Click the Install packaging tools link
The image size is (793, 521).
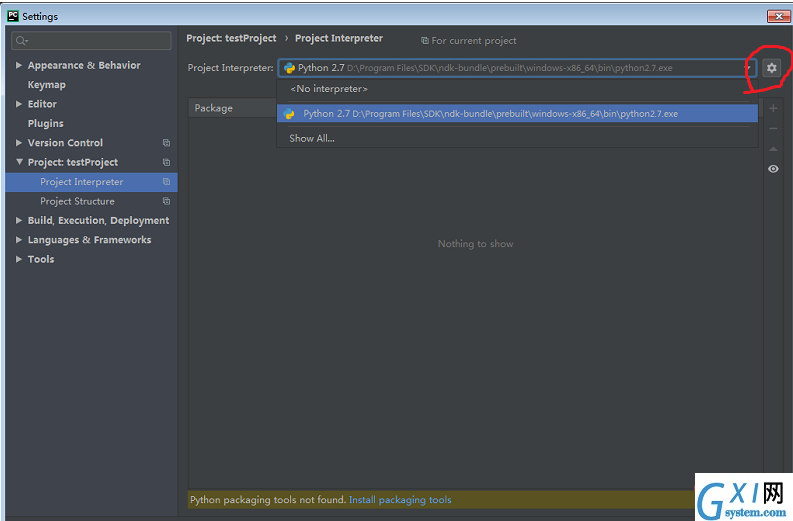(x=400, y=500)
